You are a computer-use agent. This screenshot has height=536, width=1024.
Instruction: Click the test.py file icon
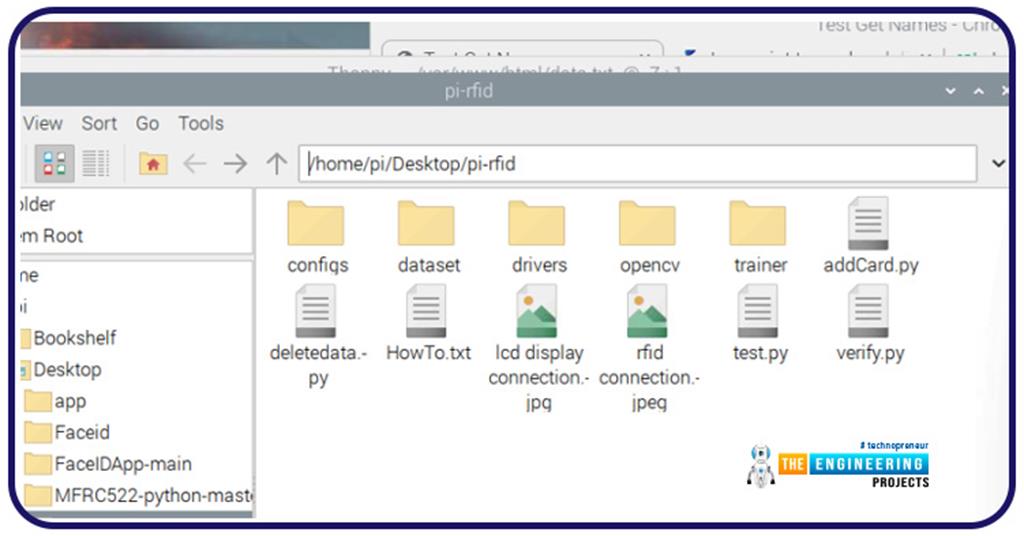[759, 313]
